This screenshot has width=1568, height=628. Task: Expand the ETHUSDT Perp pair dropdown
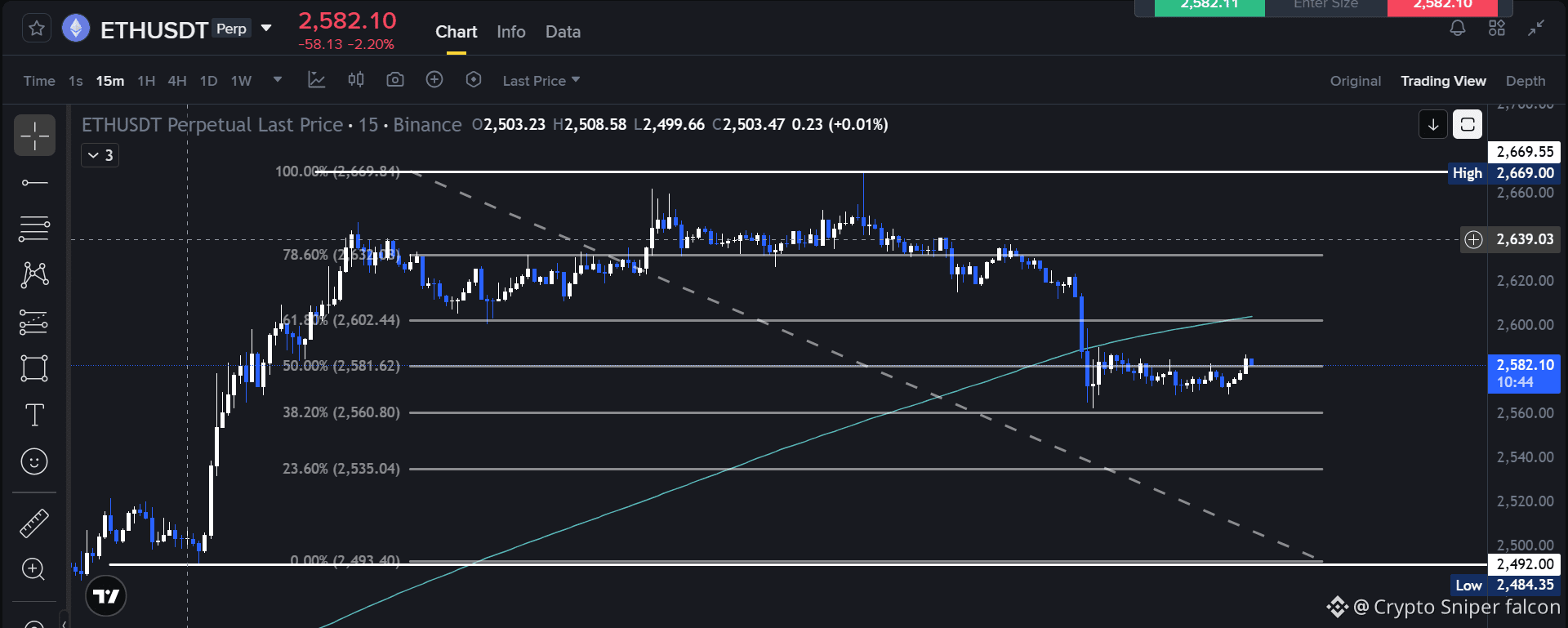click(266, 29)
